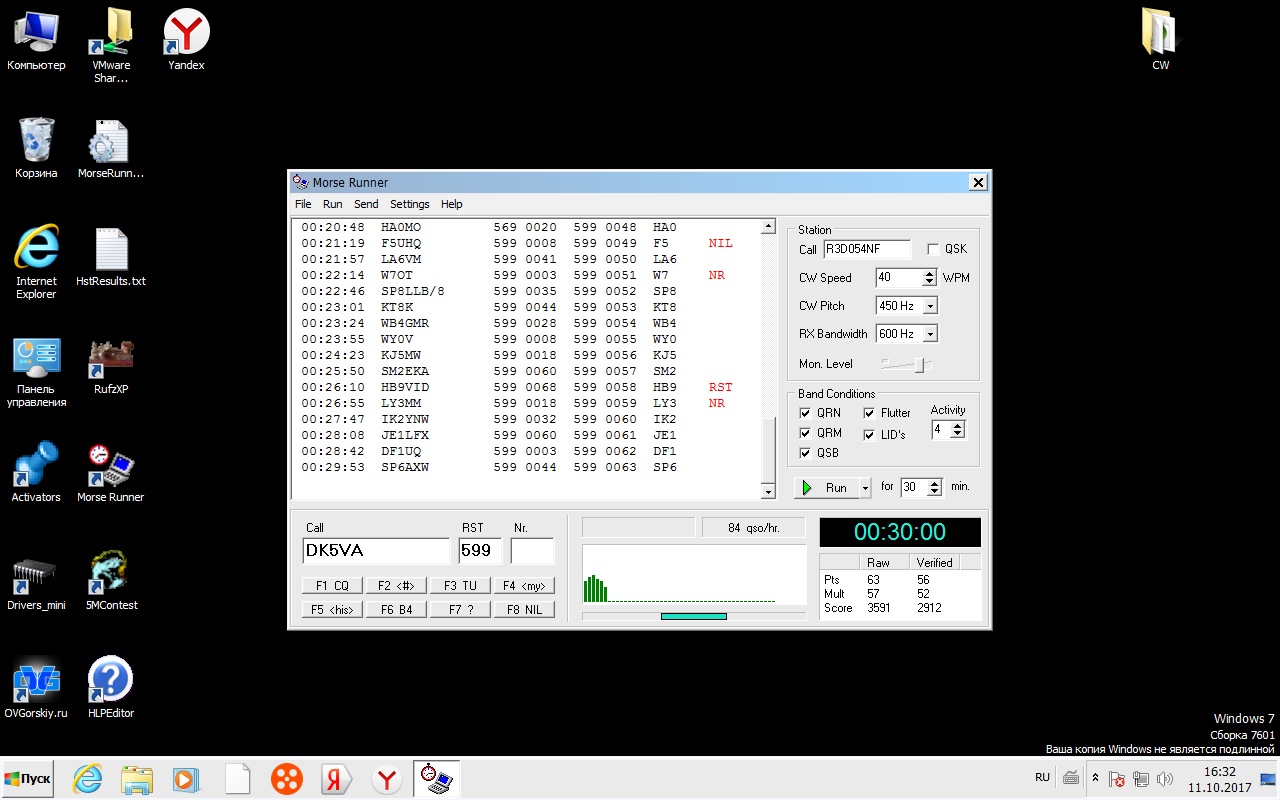The image size is (1280, 800).
Task: Open the Send menu
Action: [366, 204]
